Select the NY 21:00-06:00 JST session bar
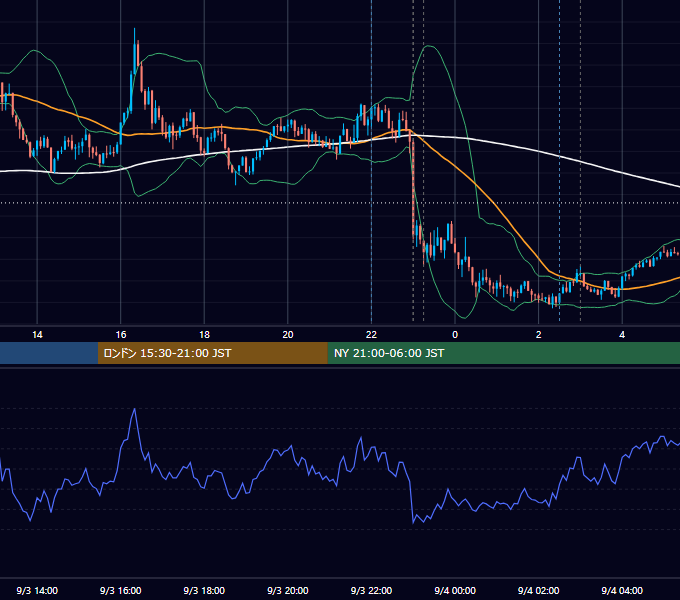 click(x=503, y=353)
